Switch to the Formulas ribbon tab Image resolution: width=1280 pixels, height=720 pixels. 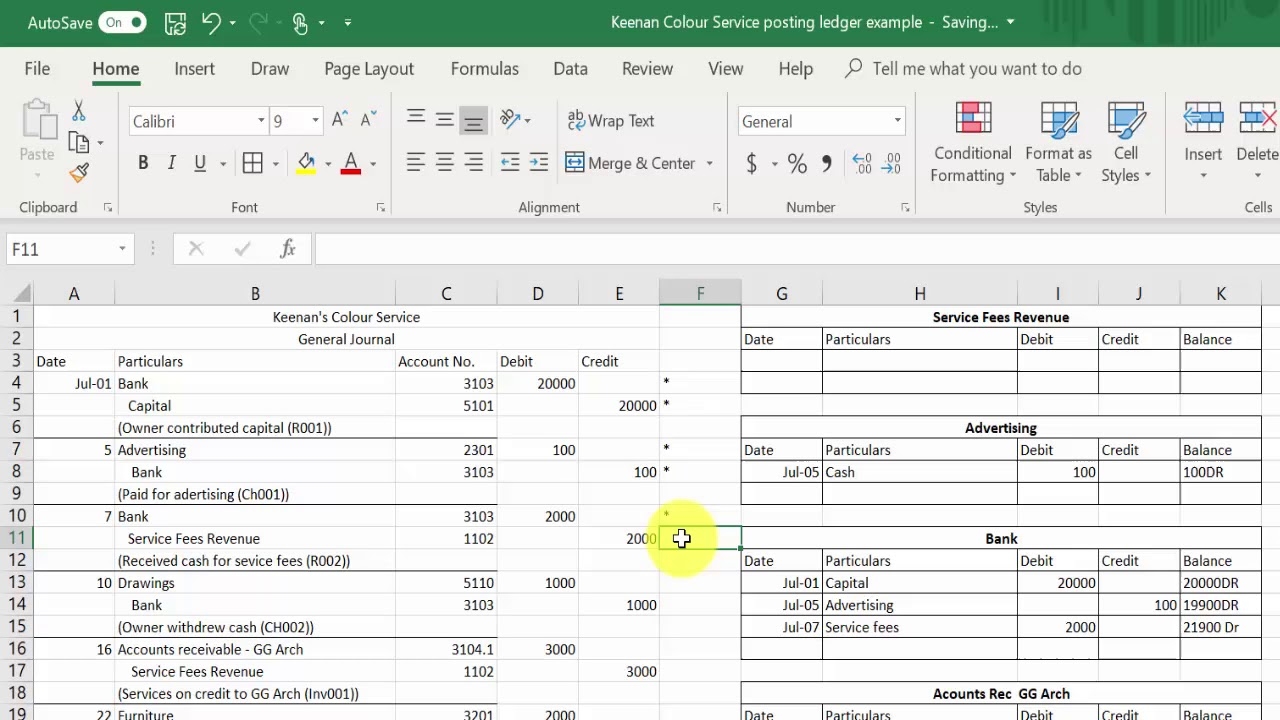[484, 69]
